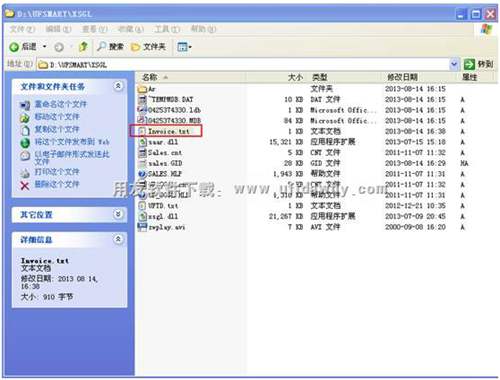Click the 移动这个文件 move link
The height and width of the screenshot is (380, 500).
pyautogui.click(x=57, y=117)
